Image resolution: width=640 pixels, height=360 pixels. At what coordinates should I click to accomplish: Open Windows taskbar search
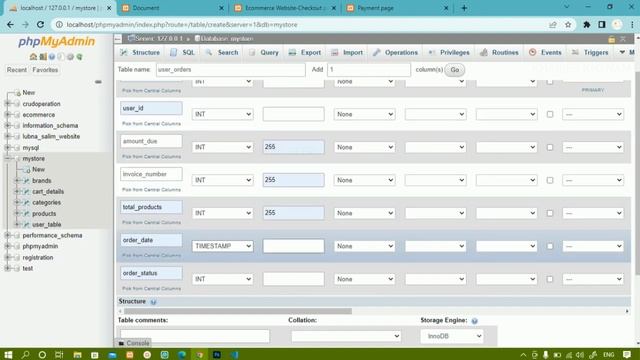tap(25, 355)
